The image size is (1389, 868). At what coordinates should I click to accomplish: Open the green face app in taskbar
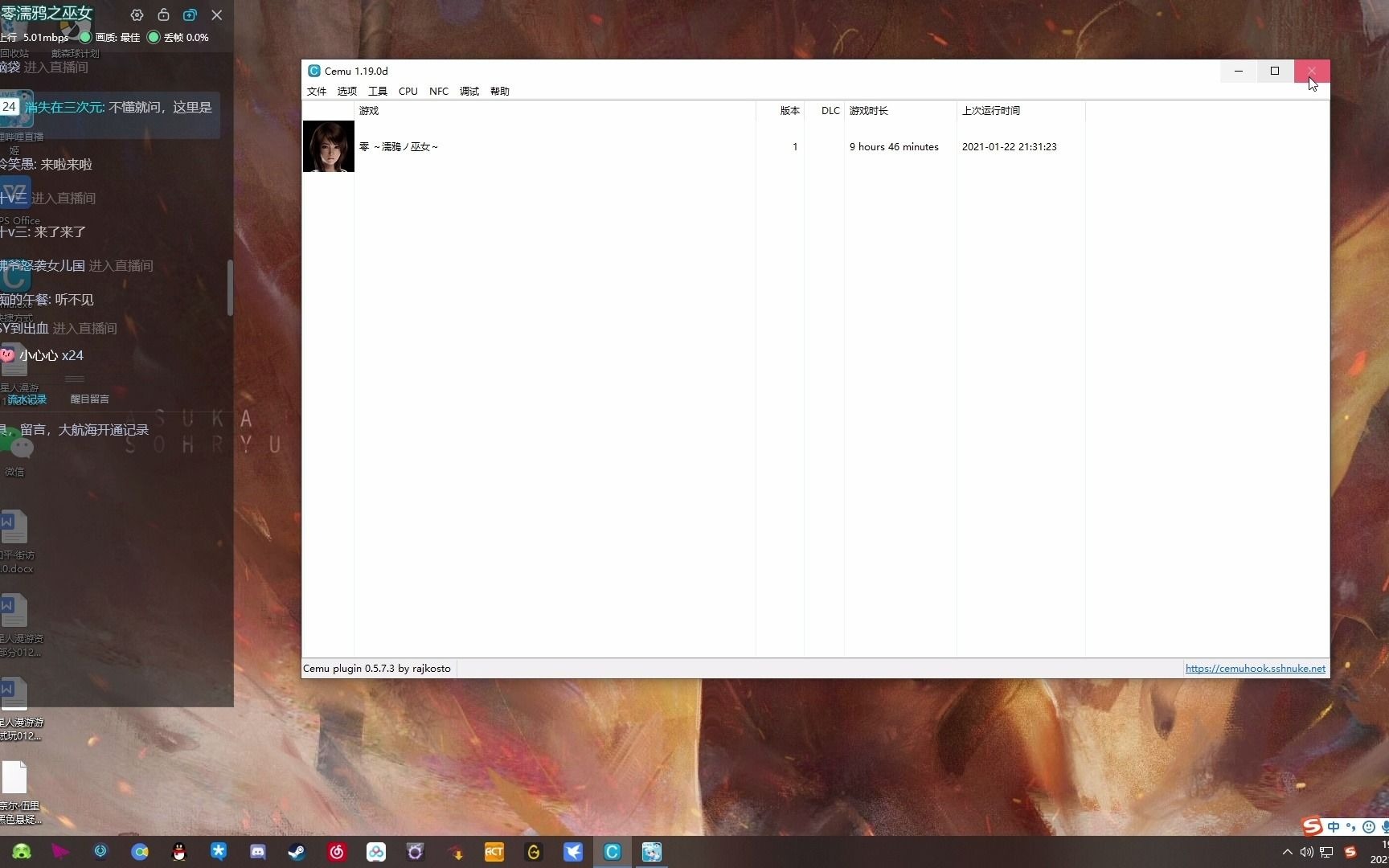tap(22, 852)
